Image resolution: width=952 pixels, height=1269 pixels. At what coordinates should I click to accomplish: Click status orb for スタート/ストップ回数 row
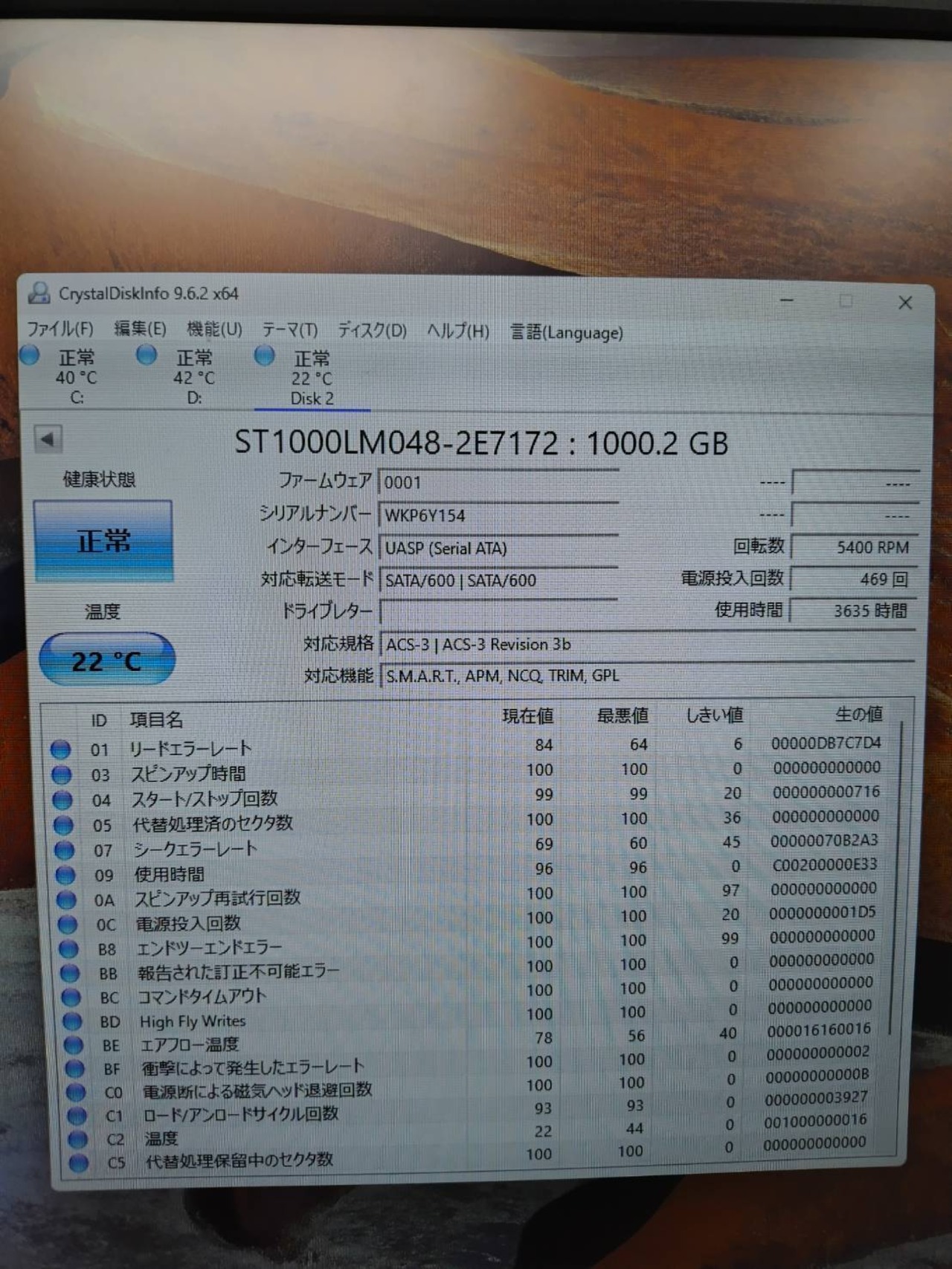tap(62, 800)
